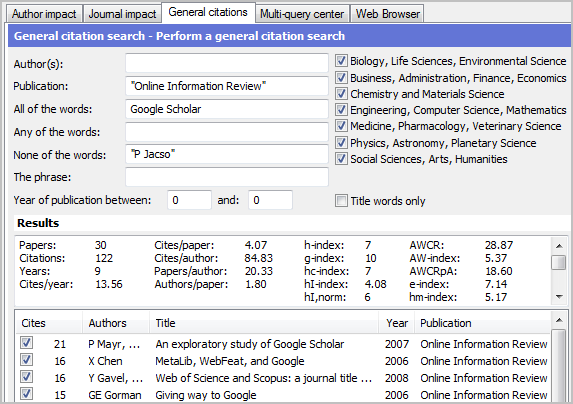Click the end year field after 'and:'
Image resolution: width=573 pixels, height=404 pixels.
270,200
